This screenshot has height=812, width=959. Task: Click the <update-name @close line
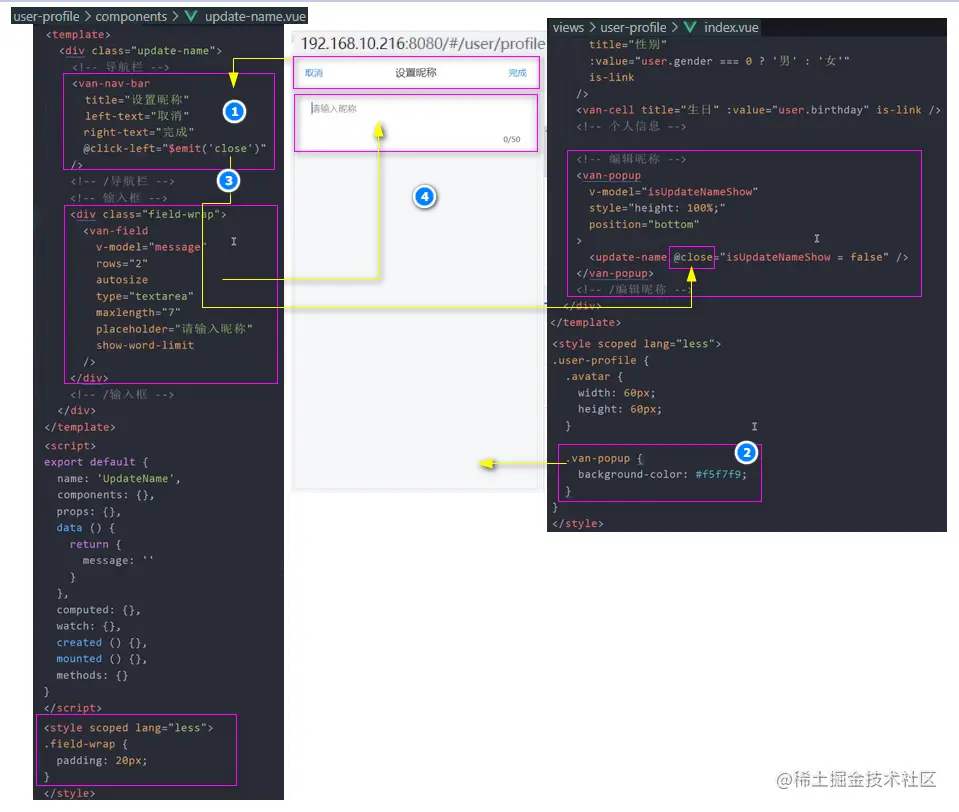pyautogui.click(x=749, y=257)
